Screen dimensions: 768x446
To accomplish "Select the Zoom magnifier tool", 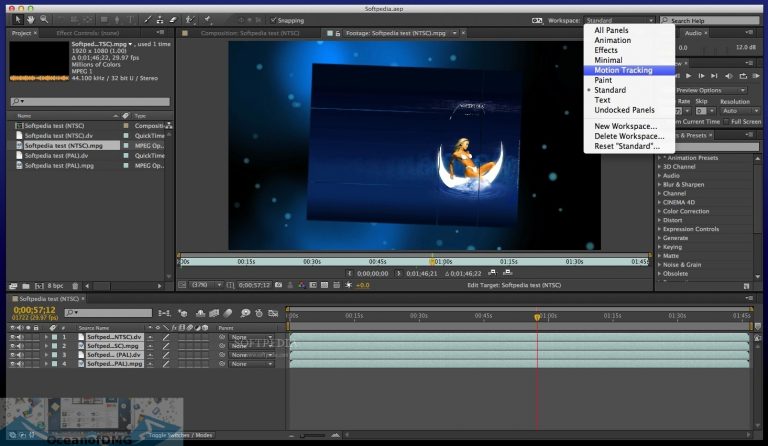I will (x=44, y=20).
